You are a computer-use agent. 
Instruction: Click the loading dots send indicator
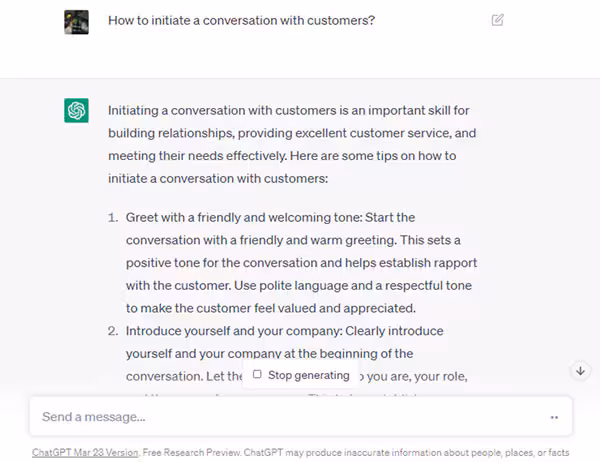pyautogui.click(x=554, y=417)
